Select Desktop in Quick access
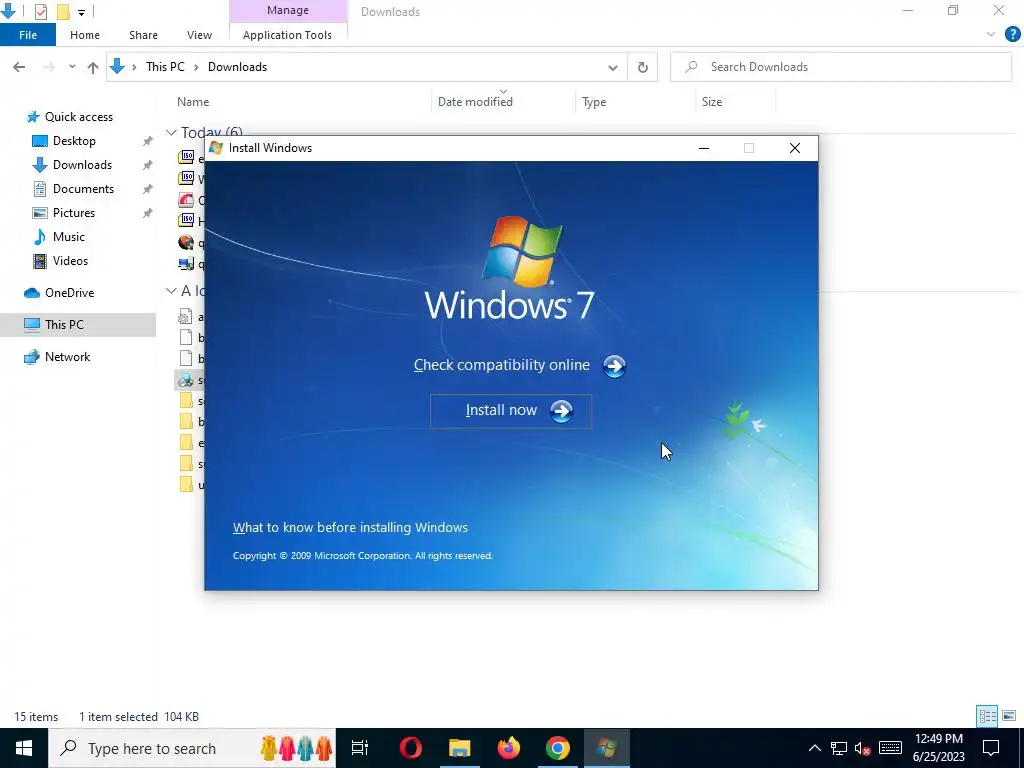 pyautogui.click(x=74, y=141)
